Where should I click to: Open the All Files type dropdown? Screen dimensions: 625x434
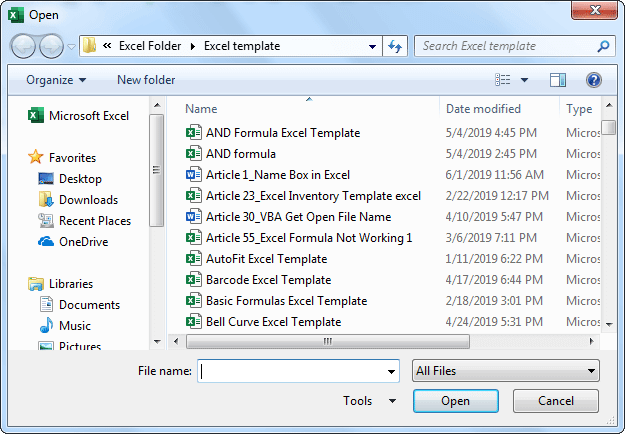(506, 371)
